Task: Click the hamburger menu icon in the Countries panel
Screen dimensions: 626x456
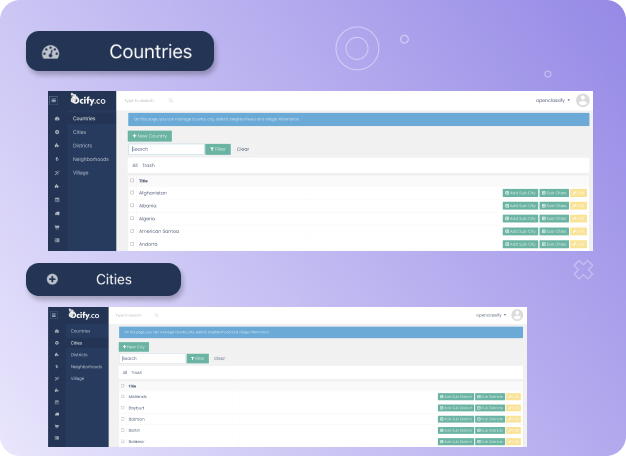Action: click(56, 100)
